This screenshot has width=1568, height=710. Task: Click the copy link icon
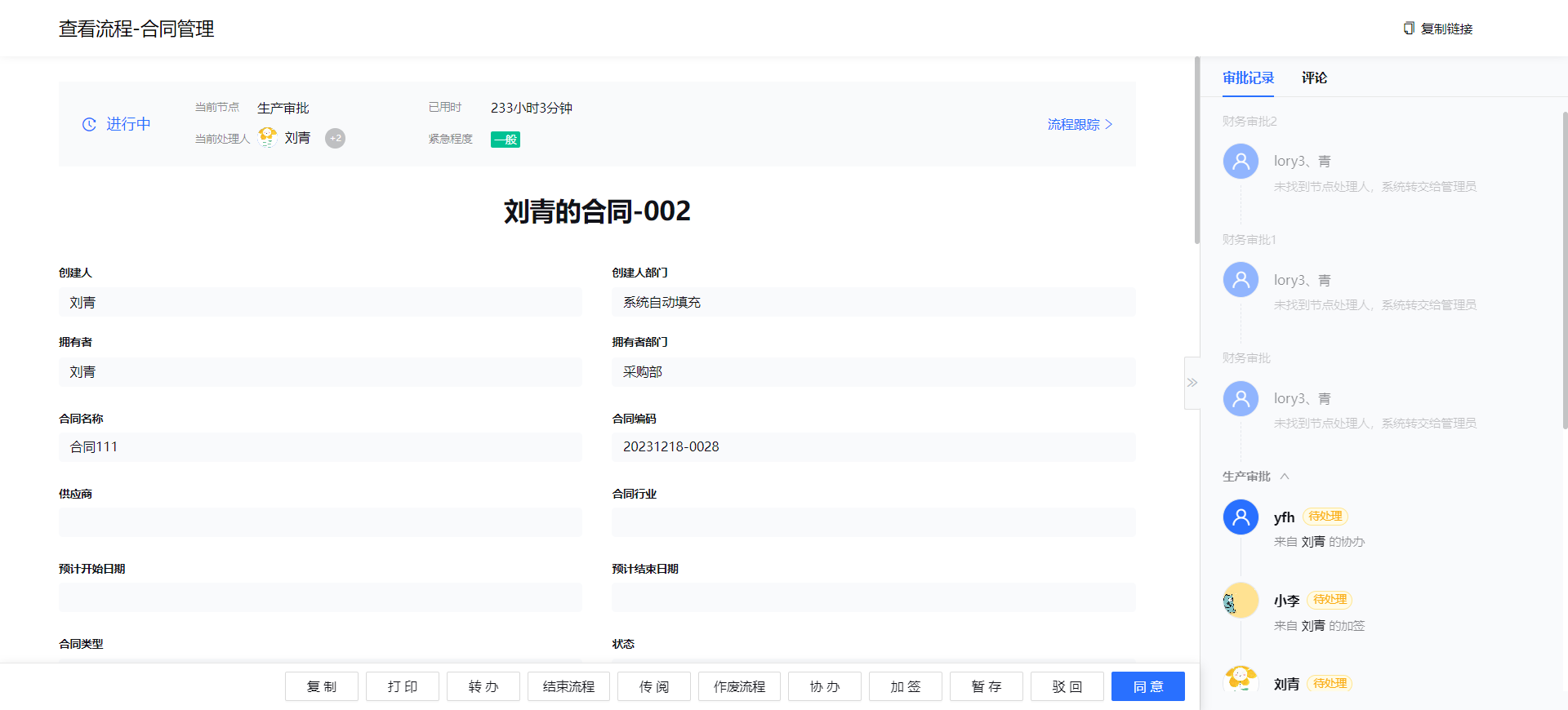(1409, 29)
